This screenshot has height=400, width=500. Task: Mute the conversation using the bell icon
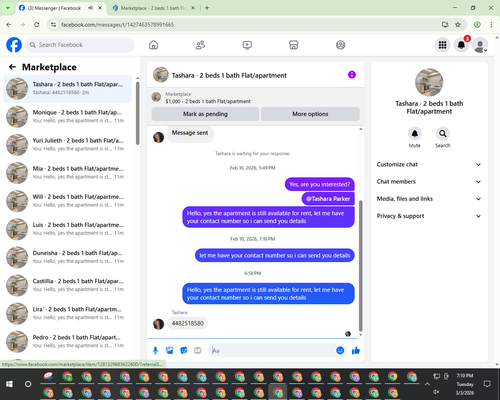coord(415,134)
